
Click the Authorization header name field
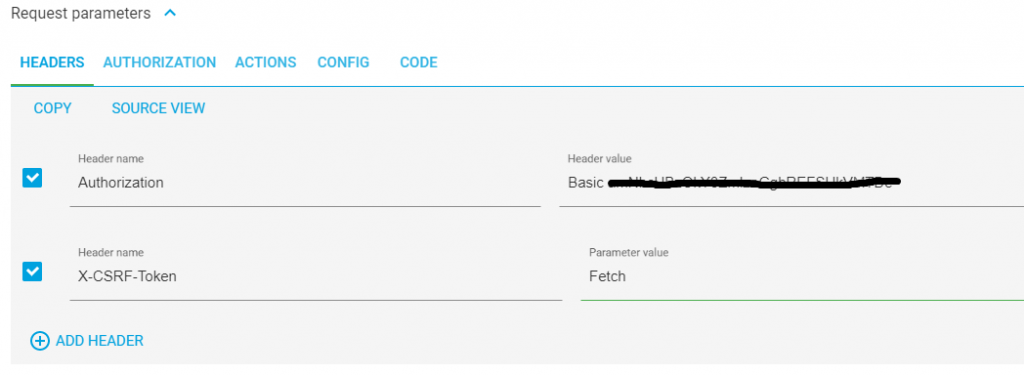305,183
